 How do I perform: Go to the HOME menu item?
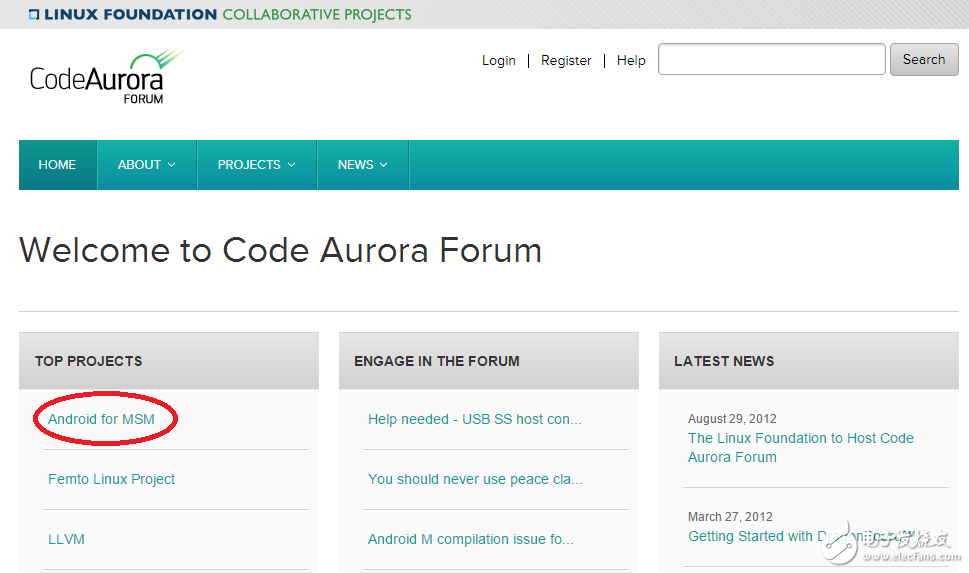(57, 165)
